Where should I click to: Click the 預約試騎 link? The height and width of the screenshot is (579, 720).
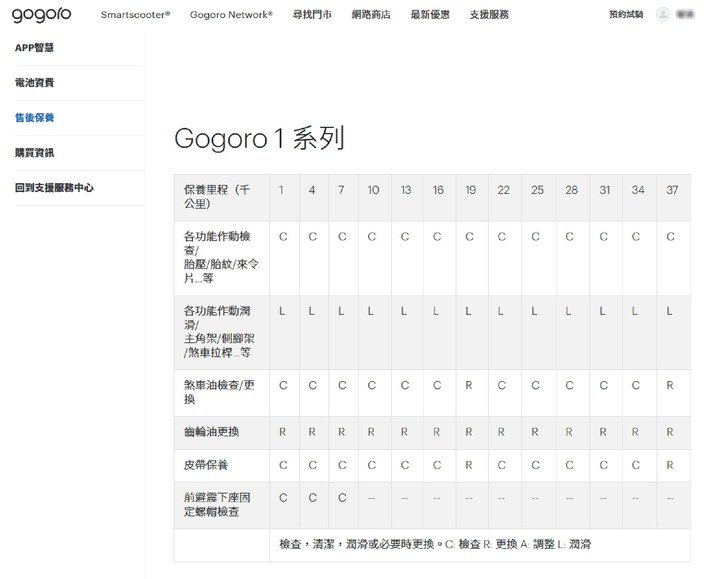point(626,15)
